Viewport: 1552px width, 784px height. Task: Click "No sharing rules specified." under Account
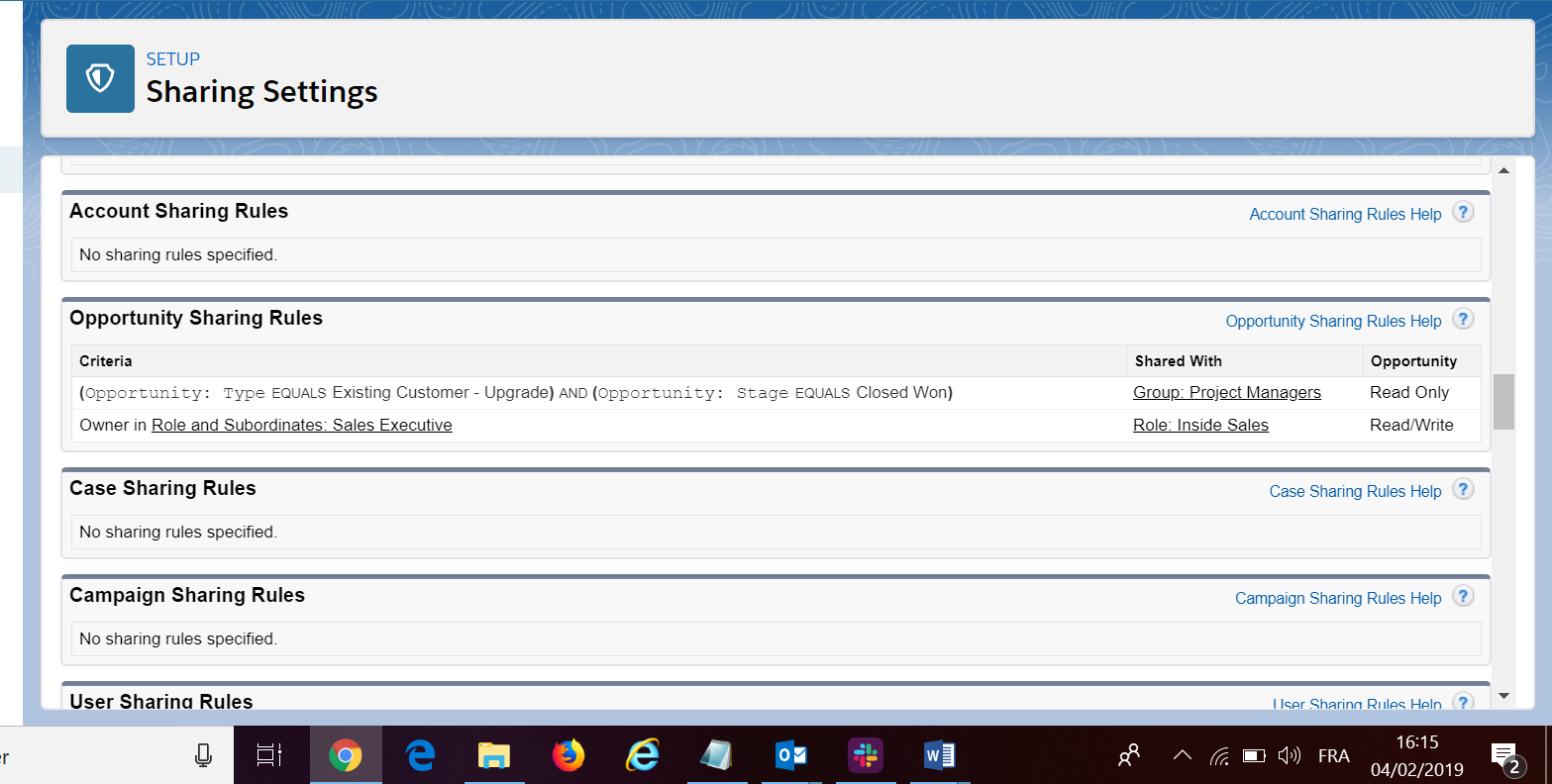[178, 255]
